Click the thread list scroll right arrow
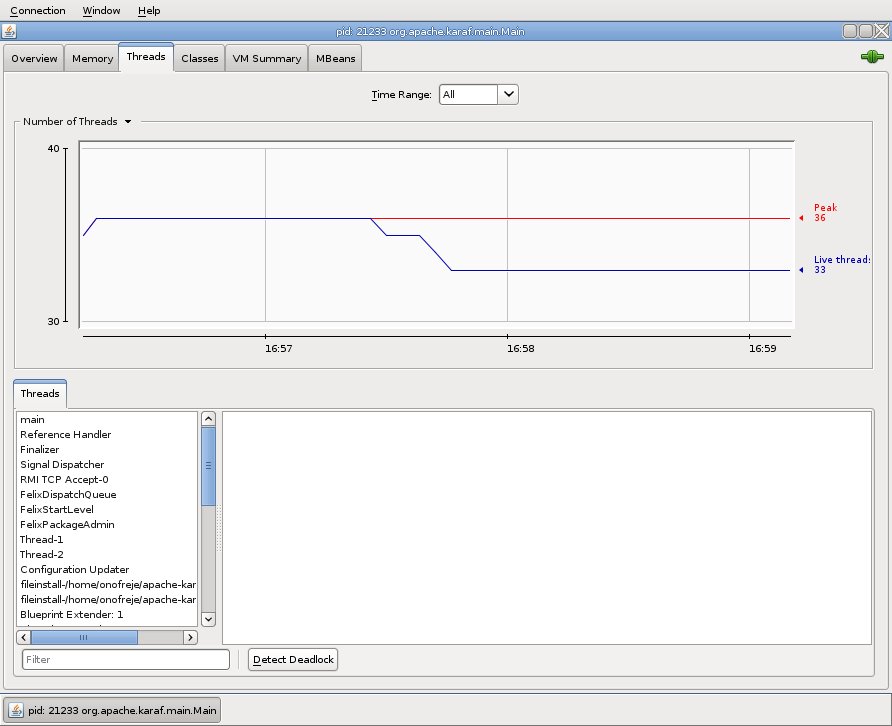The height and width of the screenshot is (726, 892). (190, 637)
